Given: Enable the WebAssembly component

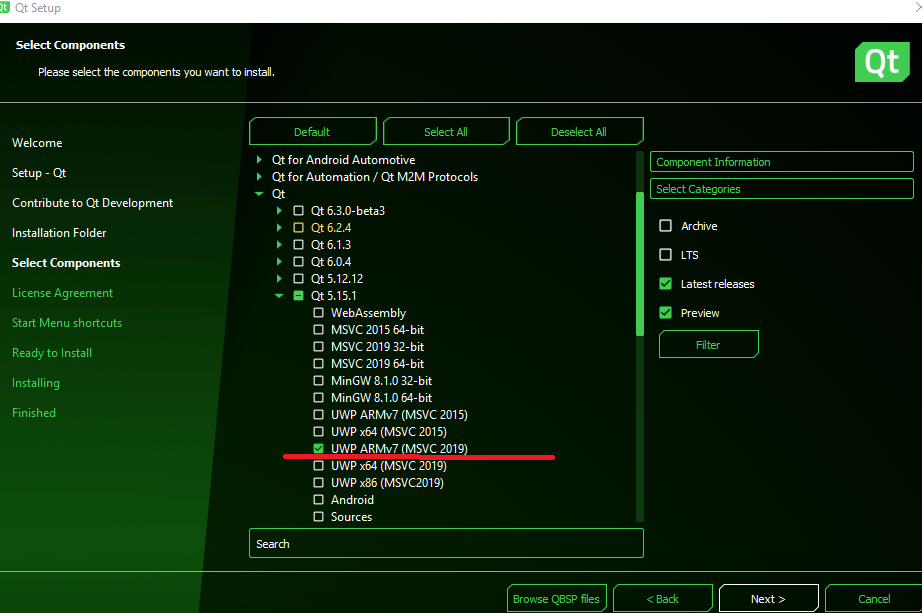Looking at the screenshot, I should pos(319,312).
